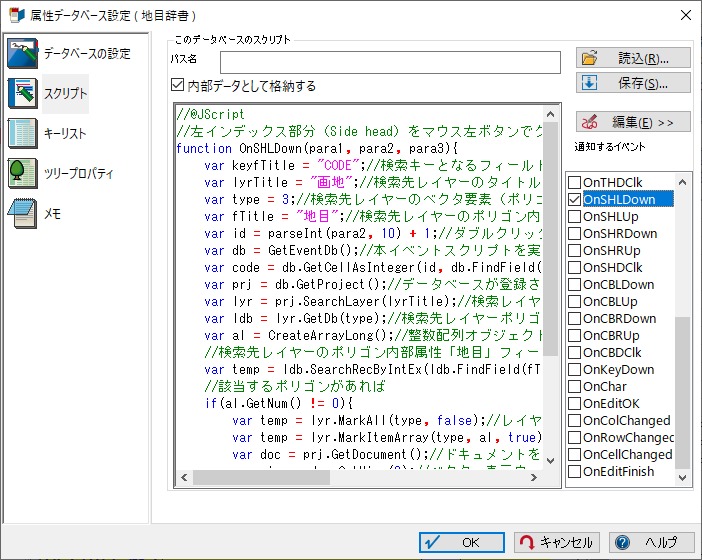Open the メモ notepad icon
The image size is (702, 560).
click(x=22, y=214)
